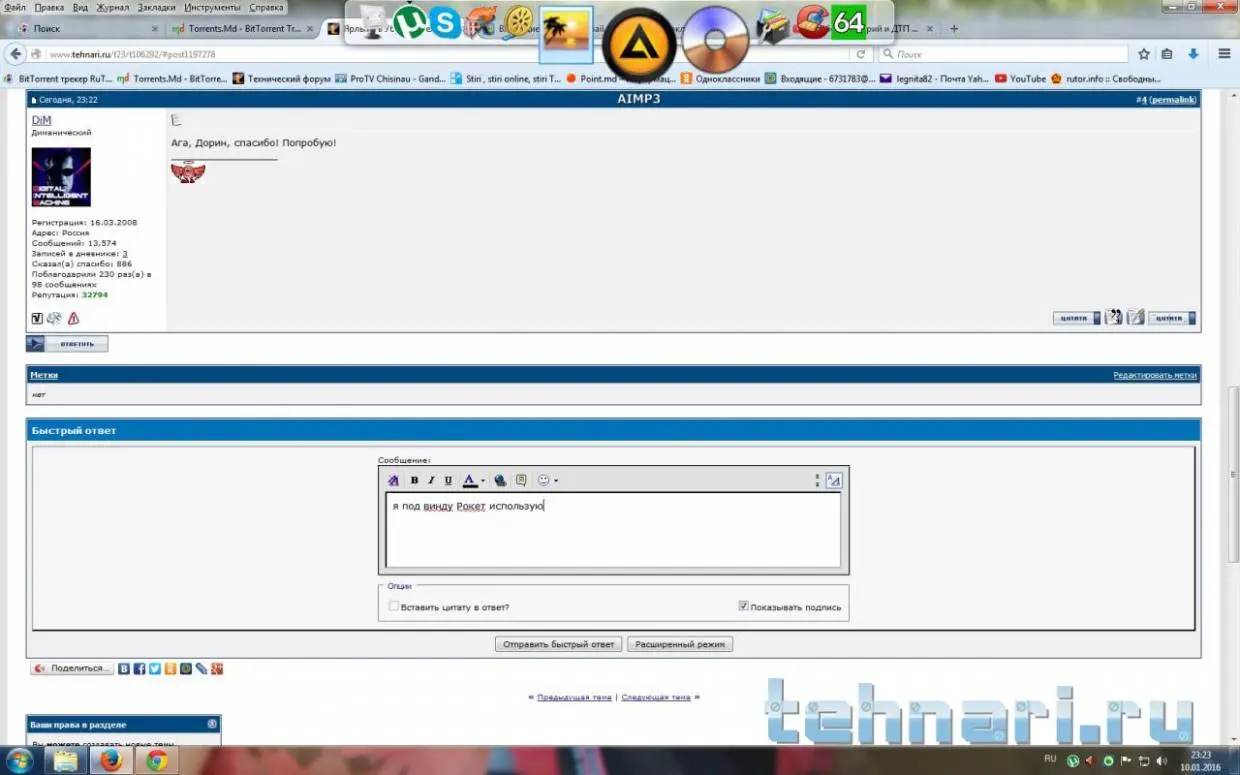
Task: Show bookmarks list icon in Firefox toolbar
Action: [x=1167, y=54]
